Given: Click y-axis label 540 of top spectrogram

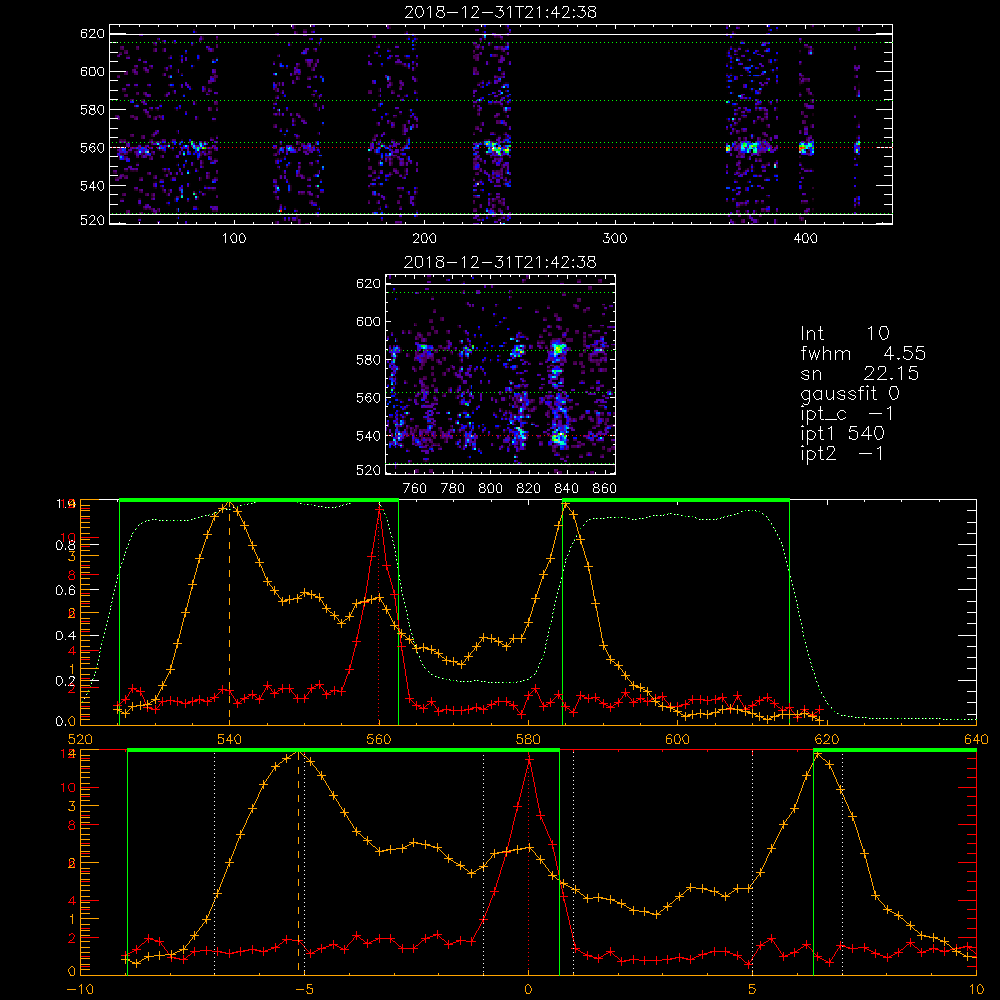Looking at the screenshot, I should 92,186.
